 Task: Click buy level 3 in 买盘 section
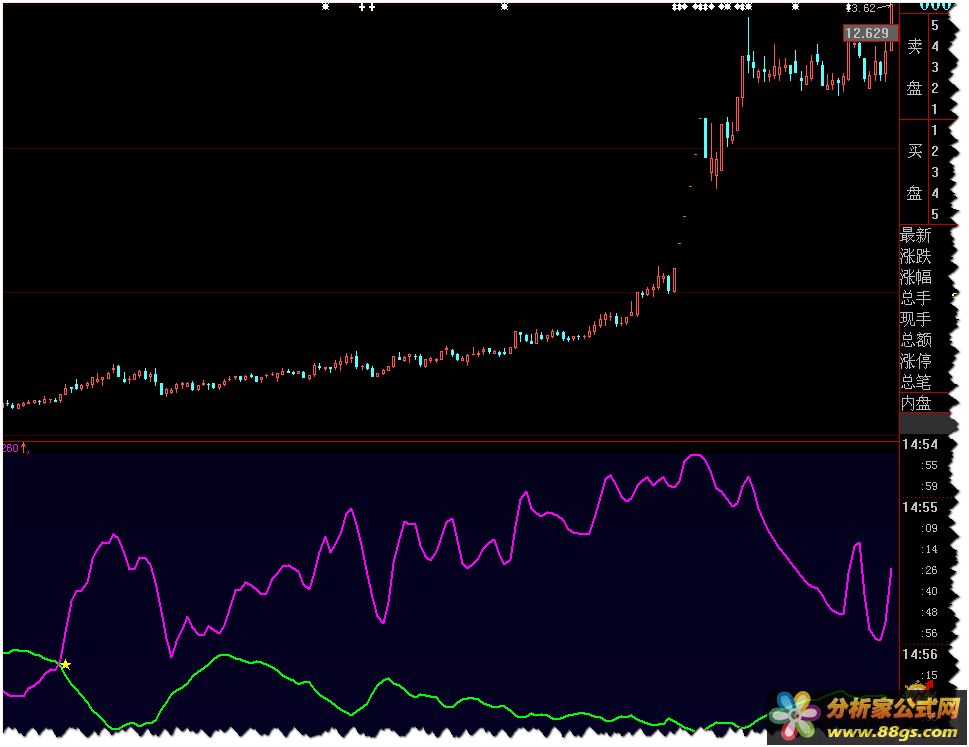click(x=935, y=172)
